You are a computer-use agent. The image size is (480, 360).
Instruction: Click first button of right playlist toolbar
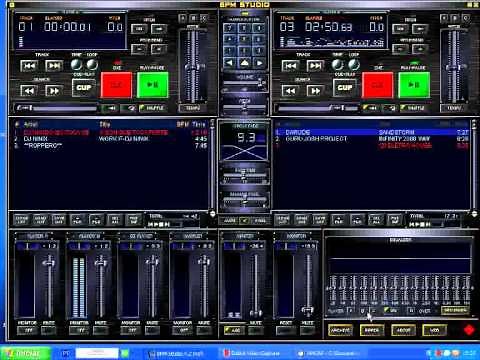283,220
